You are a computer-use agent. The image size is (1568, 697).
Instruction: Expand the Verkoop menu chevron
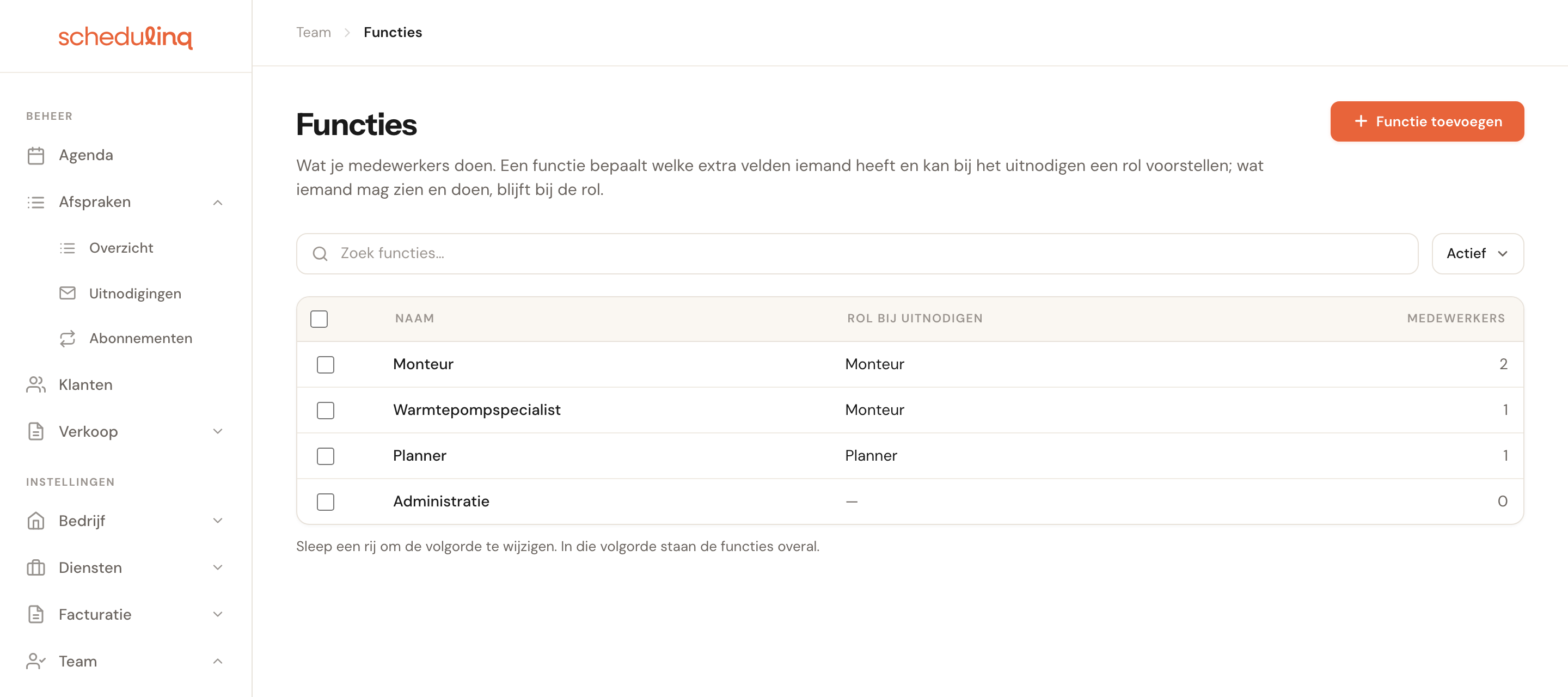click(218, 432)
